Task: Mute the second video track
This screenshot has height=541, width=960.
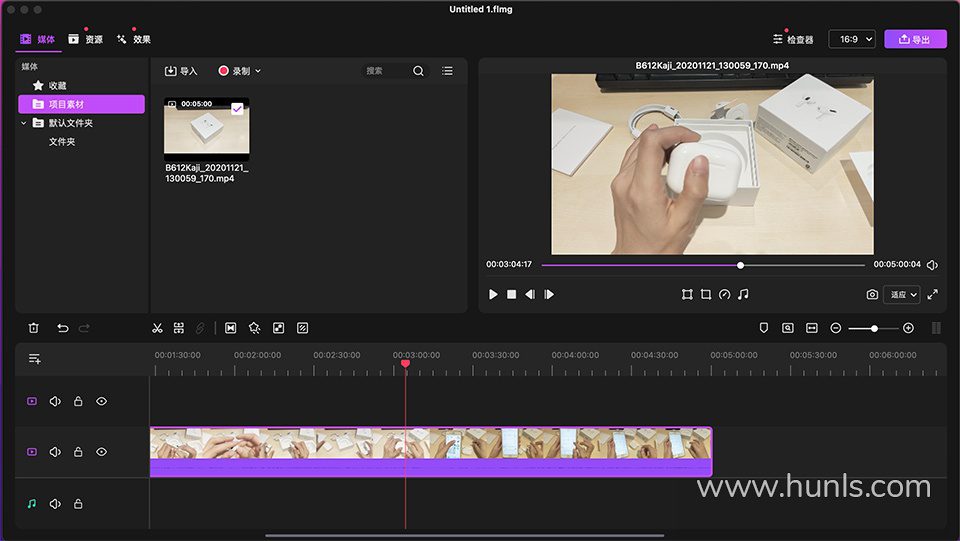Action: [55, 452]
